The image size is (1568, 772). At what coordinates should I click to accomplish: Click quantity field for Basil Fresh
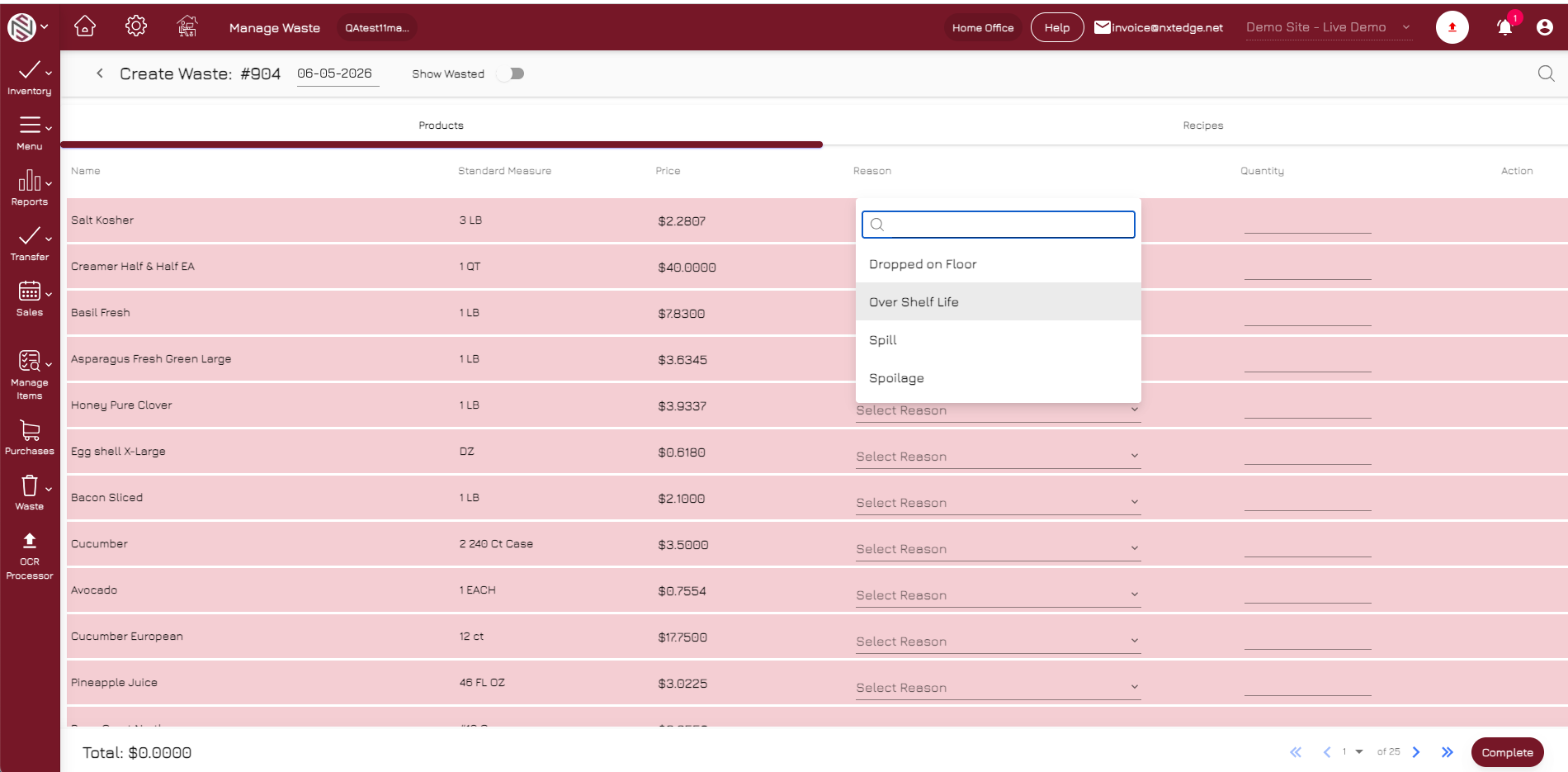point(1307,314)
